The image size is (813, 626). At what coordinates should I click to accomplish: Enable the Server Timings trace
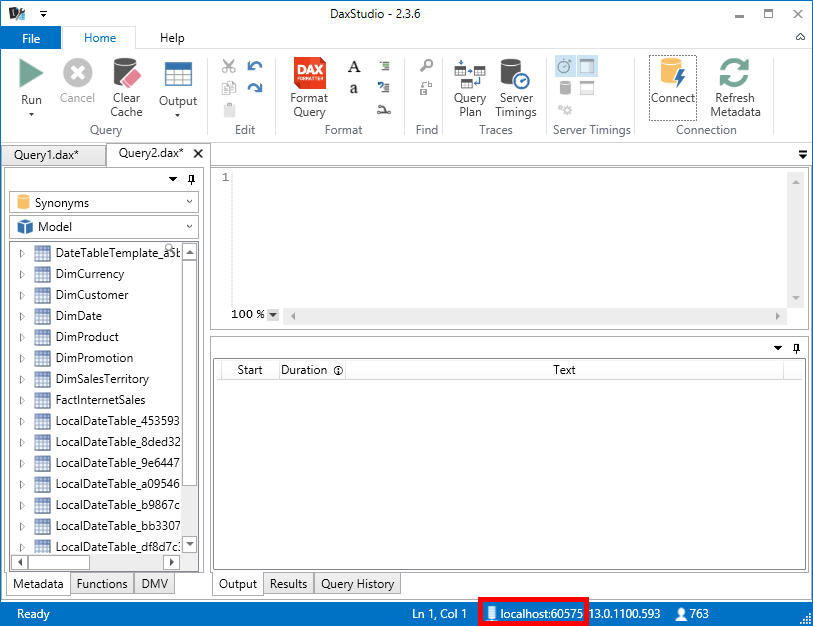[515, 75]
